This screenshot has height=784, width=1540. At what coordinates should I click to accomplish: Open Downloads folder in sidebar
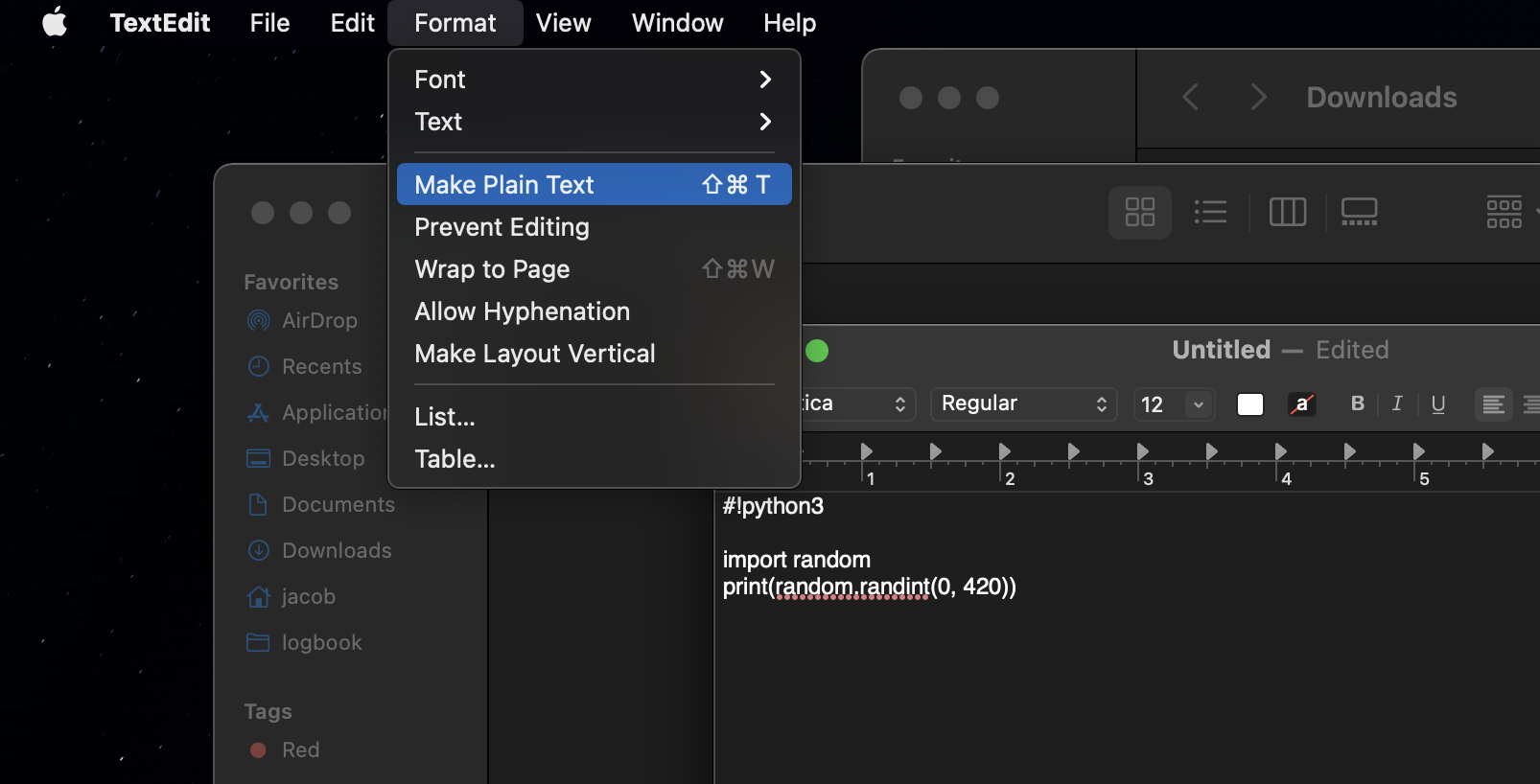point(319,550)
